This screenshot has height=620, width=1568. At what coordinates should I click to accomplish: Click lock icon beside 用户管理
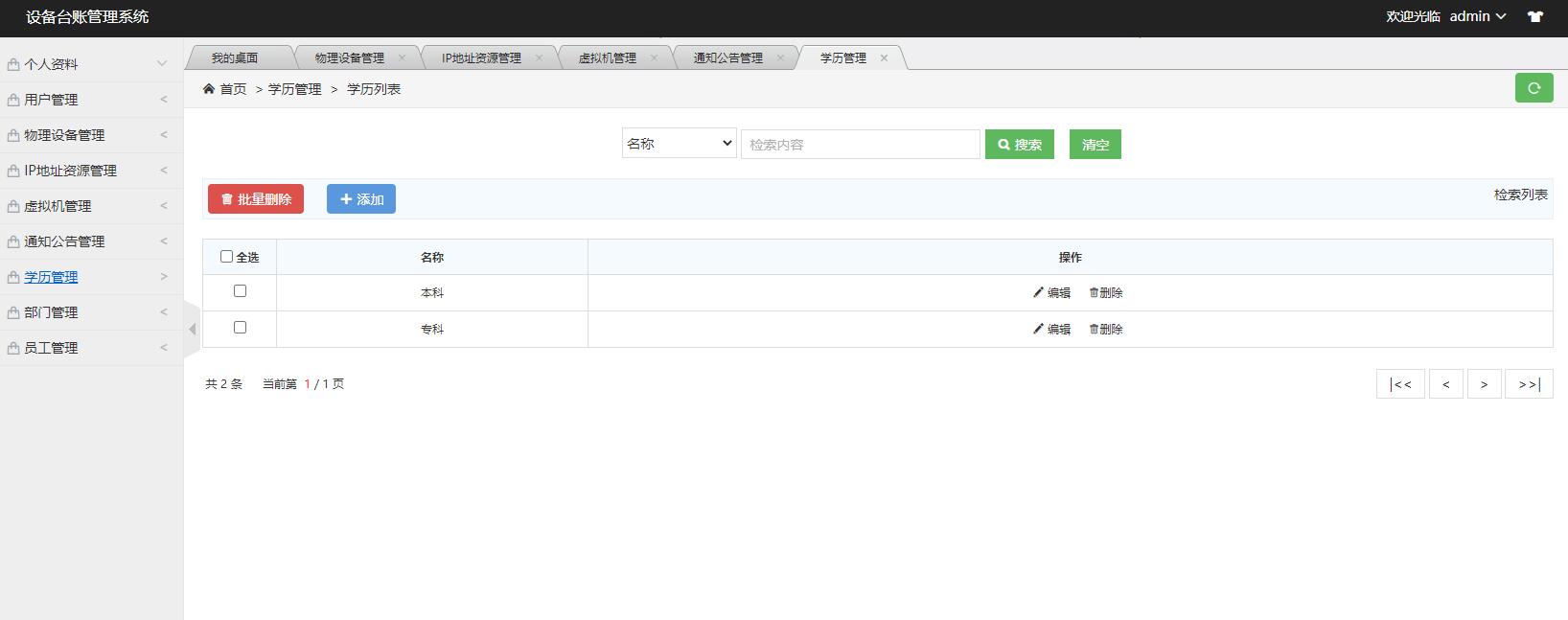(13, 100)
